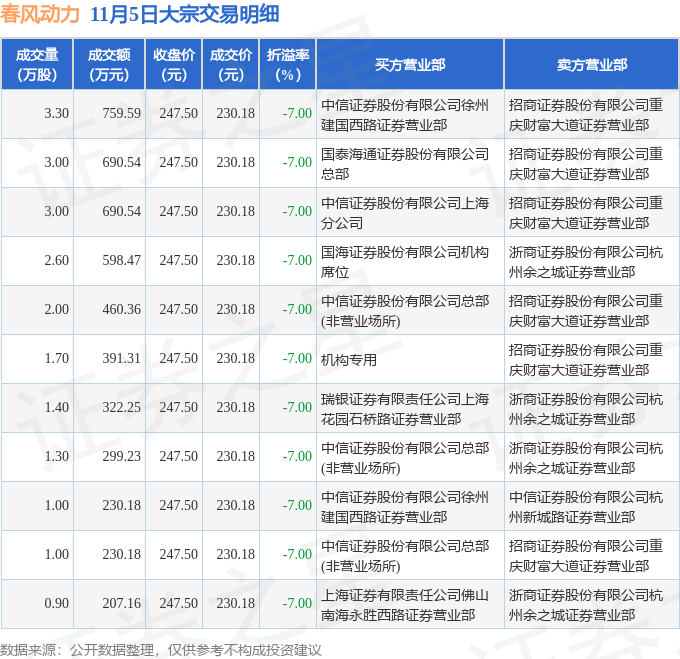Click the 数据来源 disclaimer footer text
This screenshot has height=659, width=680.
[161, 650]
